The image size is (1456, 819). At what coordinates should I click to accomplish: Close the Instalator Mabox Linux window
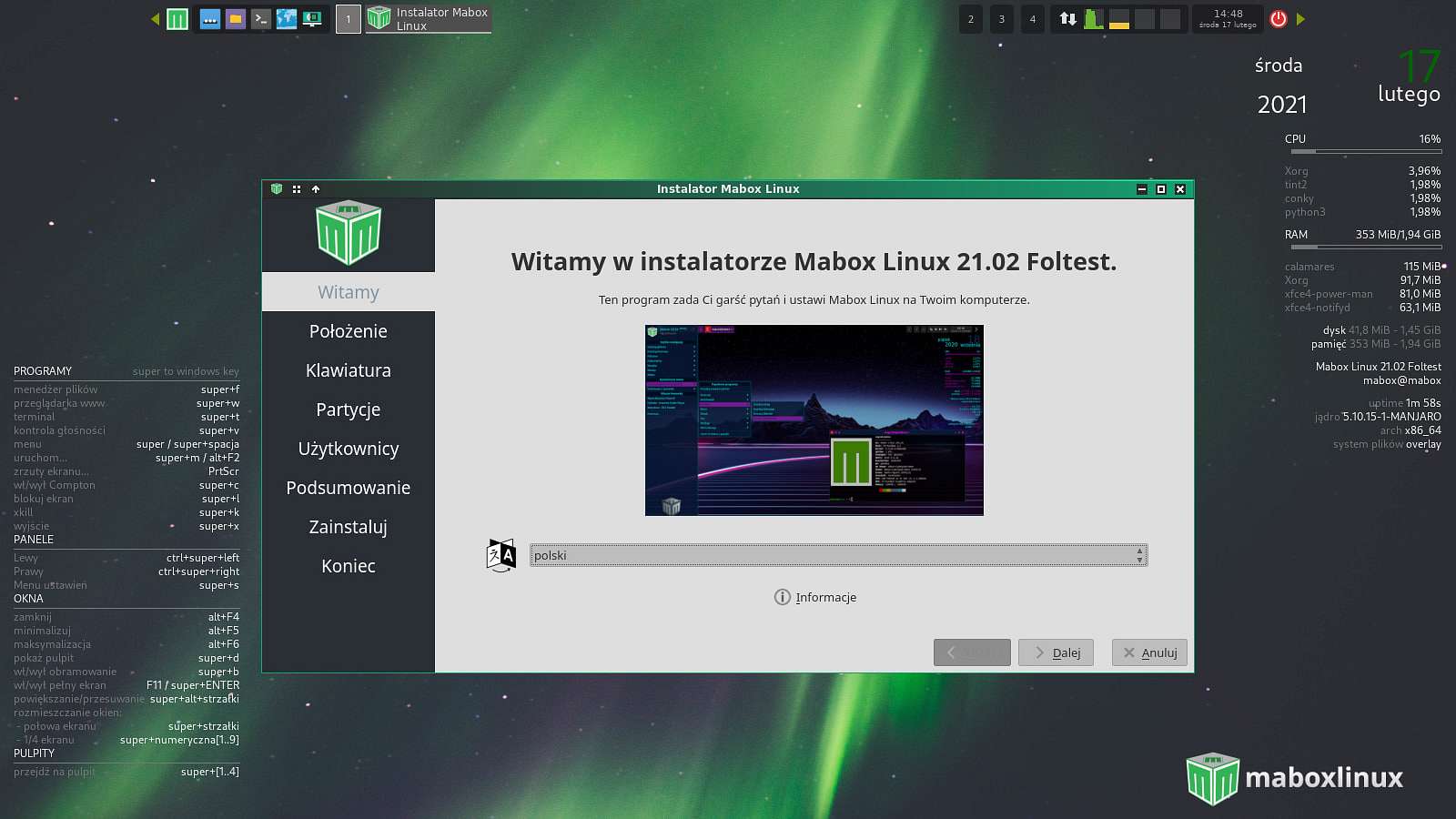(1180, 189)
